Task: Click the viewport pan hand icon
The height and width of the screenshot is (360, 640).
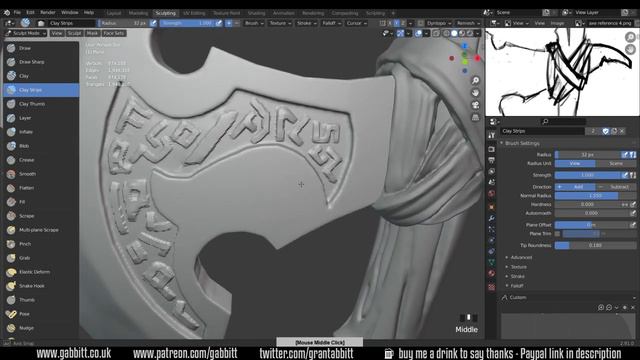Action: click(x=476, y=93)
